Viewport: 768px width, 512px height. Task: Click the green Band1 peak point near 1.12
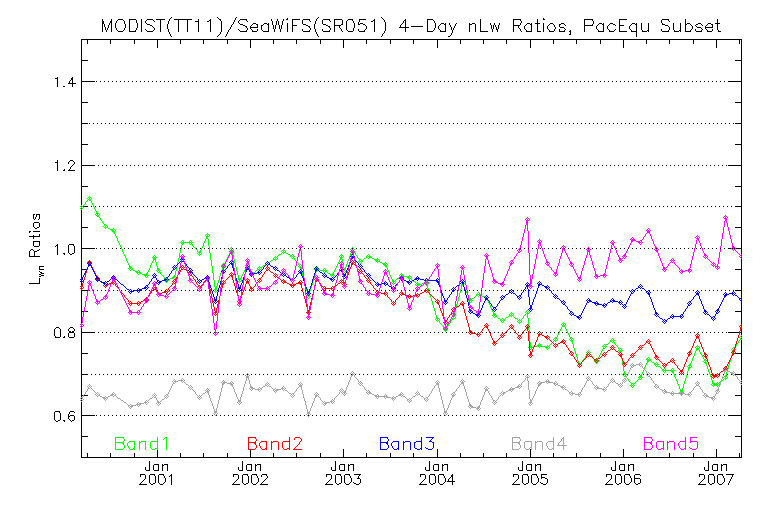[90, 198]
